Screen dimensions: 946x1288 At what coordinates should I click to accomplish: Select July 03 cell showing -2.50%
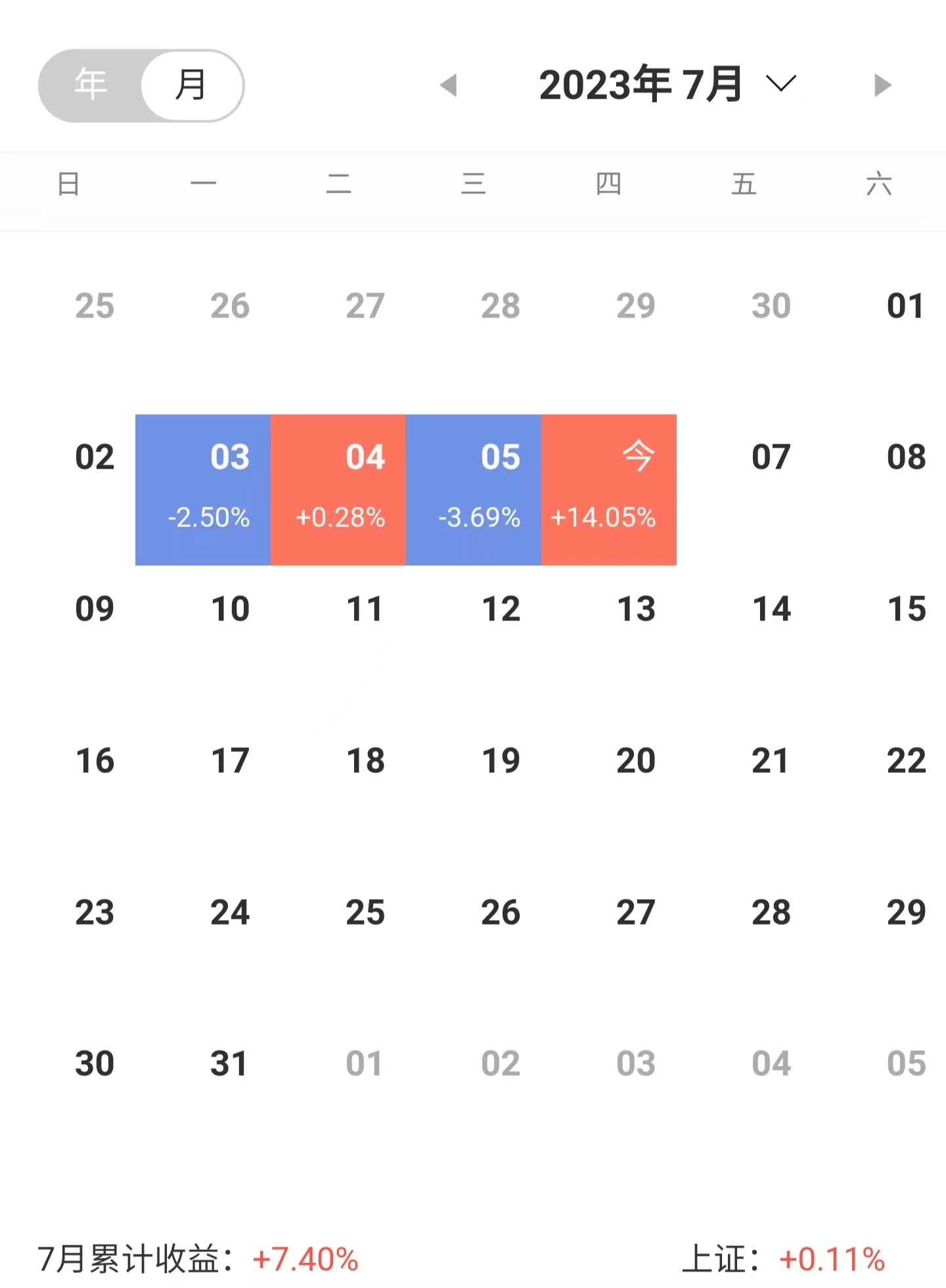pyautogui.click(x=203, y=490)
